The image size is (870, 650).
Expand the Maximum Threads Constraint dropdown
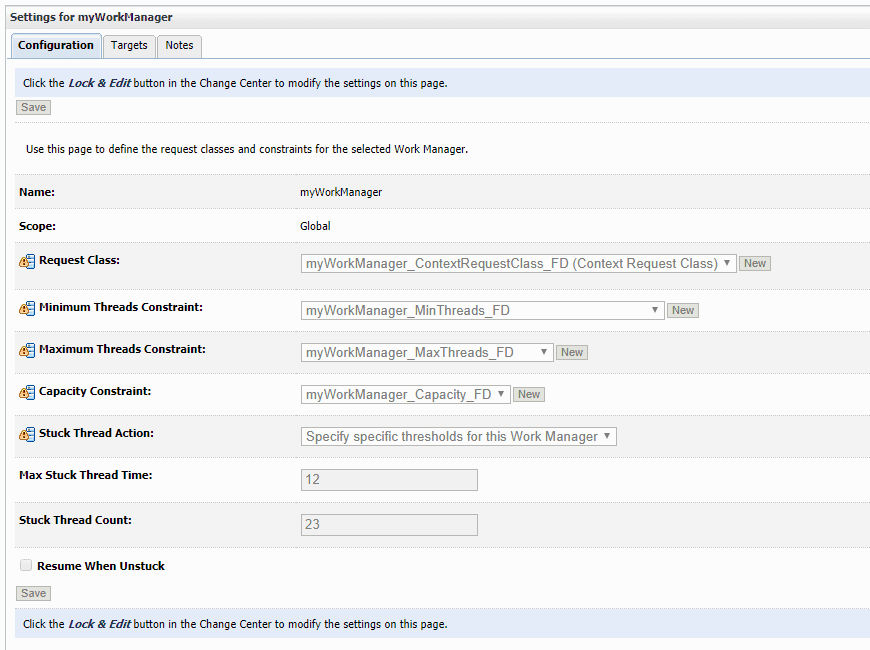(427, 352)
